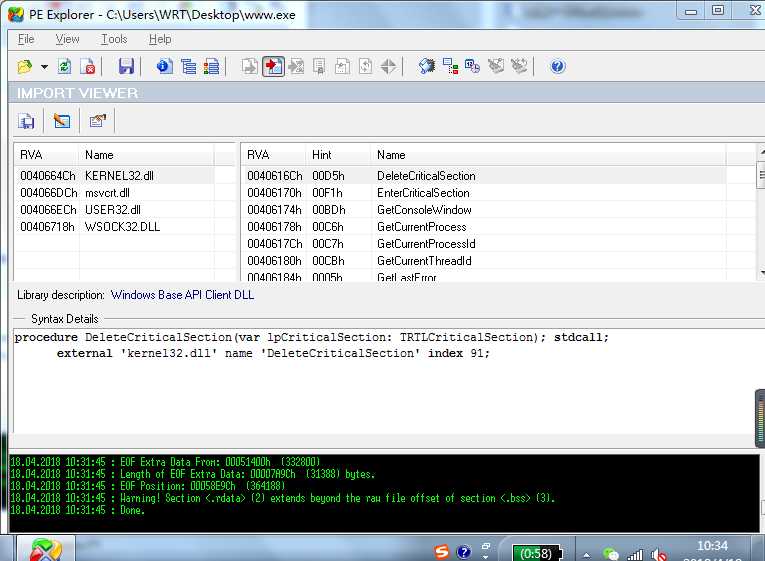
Task: Open the Section Headers view icon
Action: 211,66
